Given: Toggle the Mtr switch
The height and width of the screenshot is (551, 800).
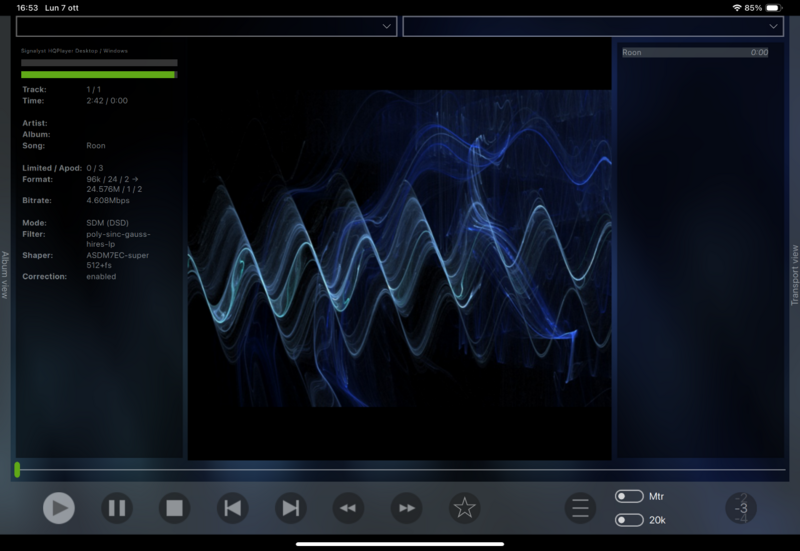Looking at the screenshot, I should point(629,496).
